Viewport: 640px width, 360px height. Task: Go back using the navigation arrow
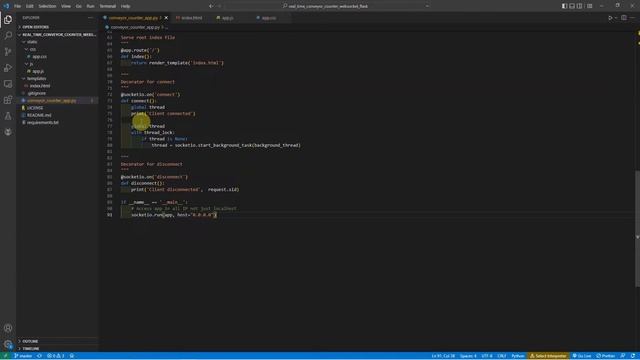(x=211, y=6)
